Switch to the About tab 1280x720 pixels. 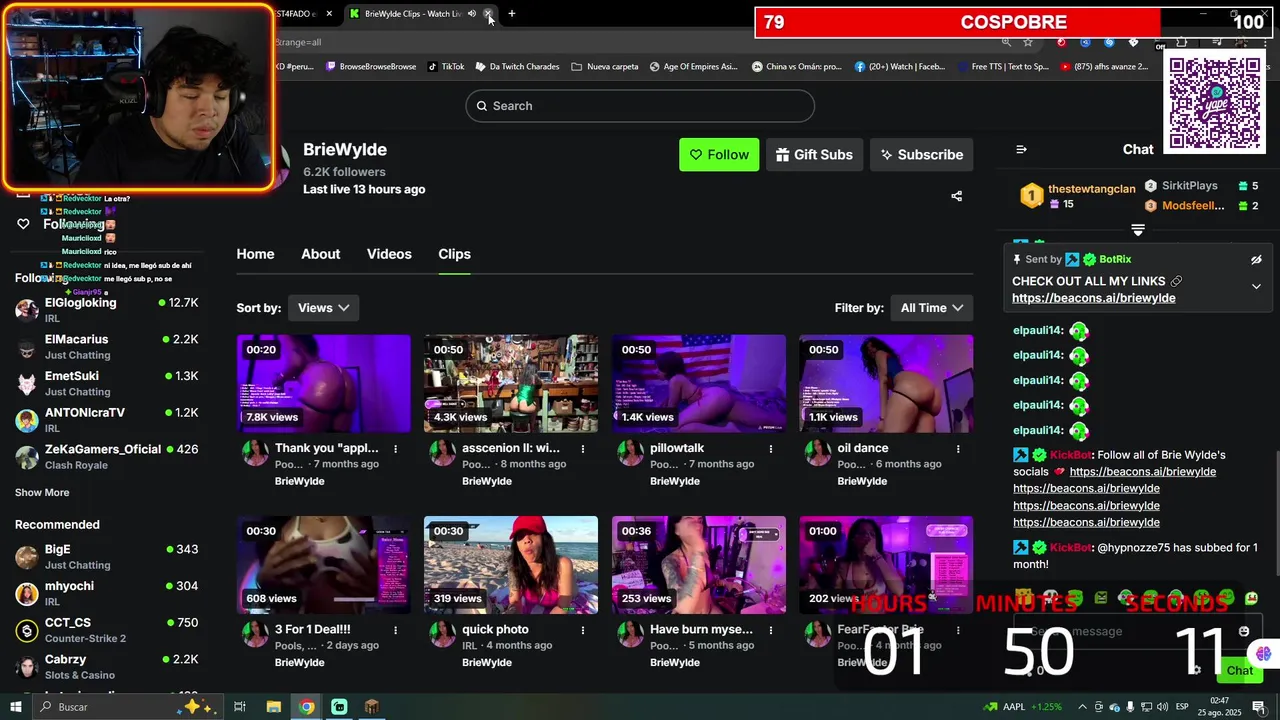pyautogui.click(x=321, y=254)
